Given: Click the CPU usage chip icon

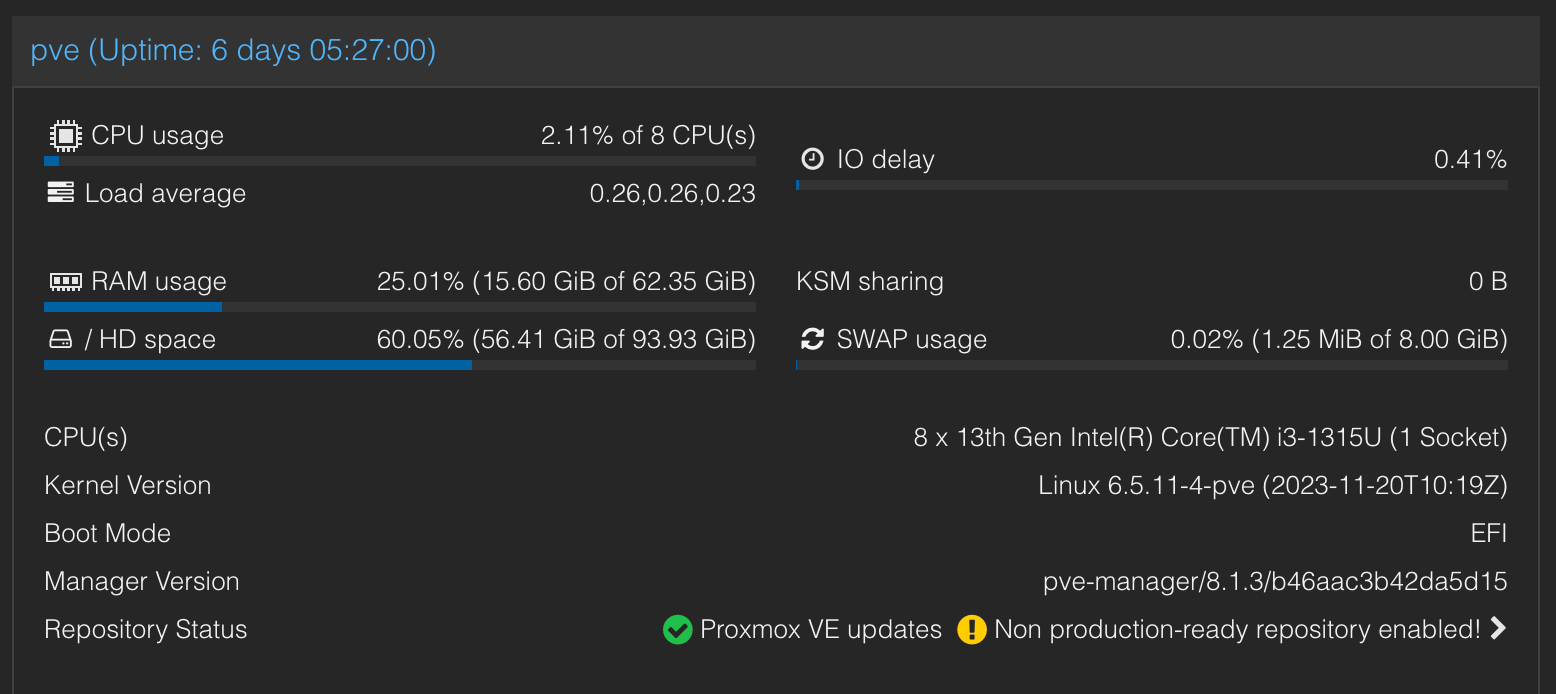Looking at the screenshot, I should (65, 135).
